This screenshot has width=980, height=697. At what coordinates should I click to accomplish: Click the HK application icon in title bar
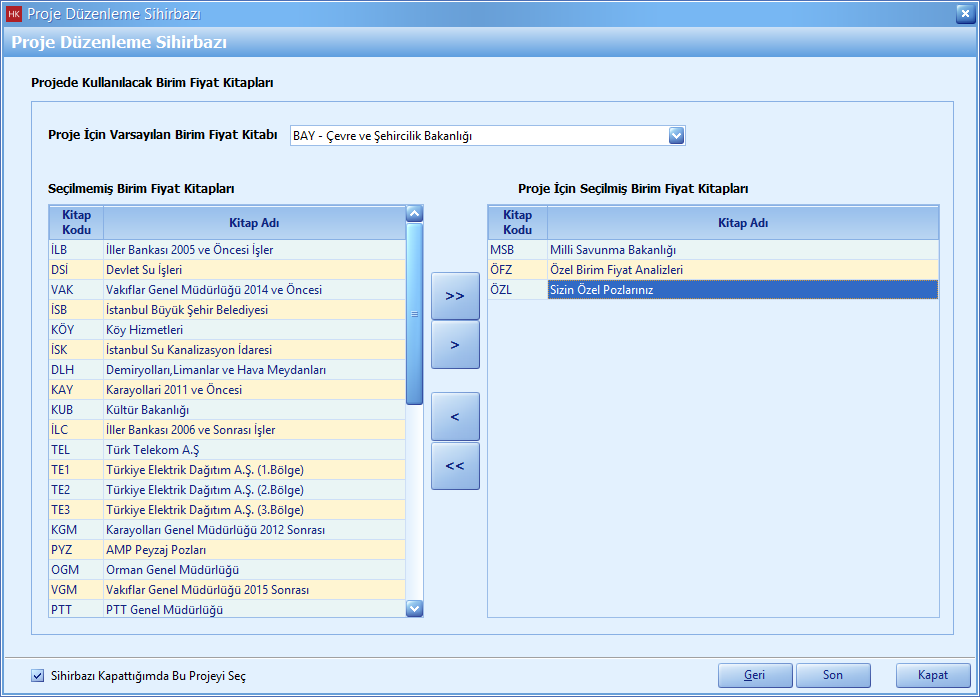(x=14, y=14)
